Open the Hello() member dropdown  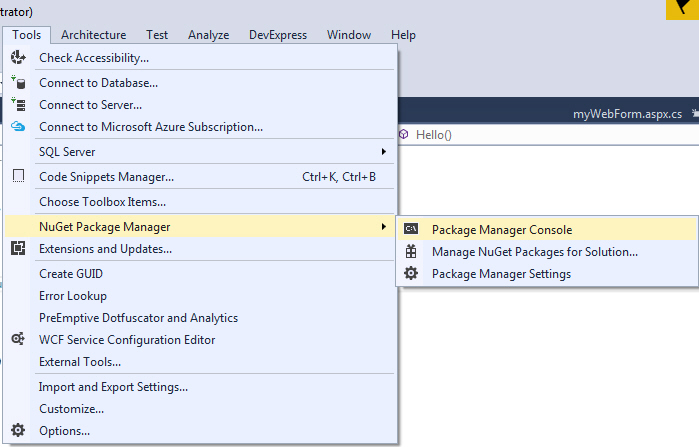(x=434, y=134)
